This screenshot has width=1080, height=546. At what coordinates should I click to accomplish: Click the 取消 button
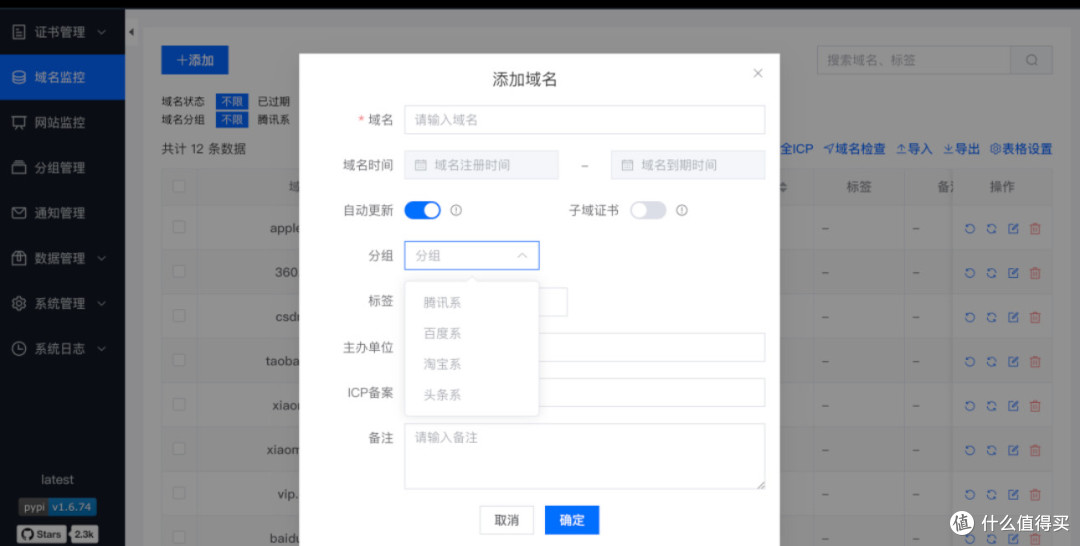pos(506,520)
